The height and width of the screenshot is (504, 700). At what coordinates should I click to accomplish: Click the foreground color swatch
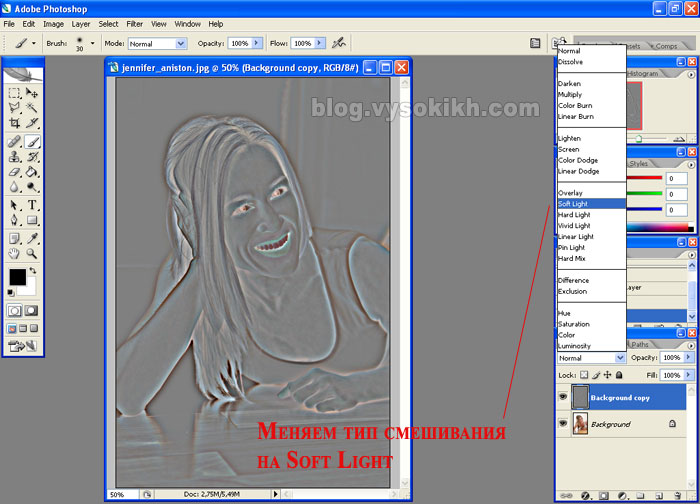[x=17, y=277]
